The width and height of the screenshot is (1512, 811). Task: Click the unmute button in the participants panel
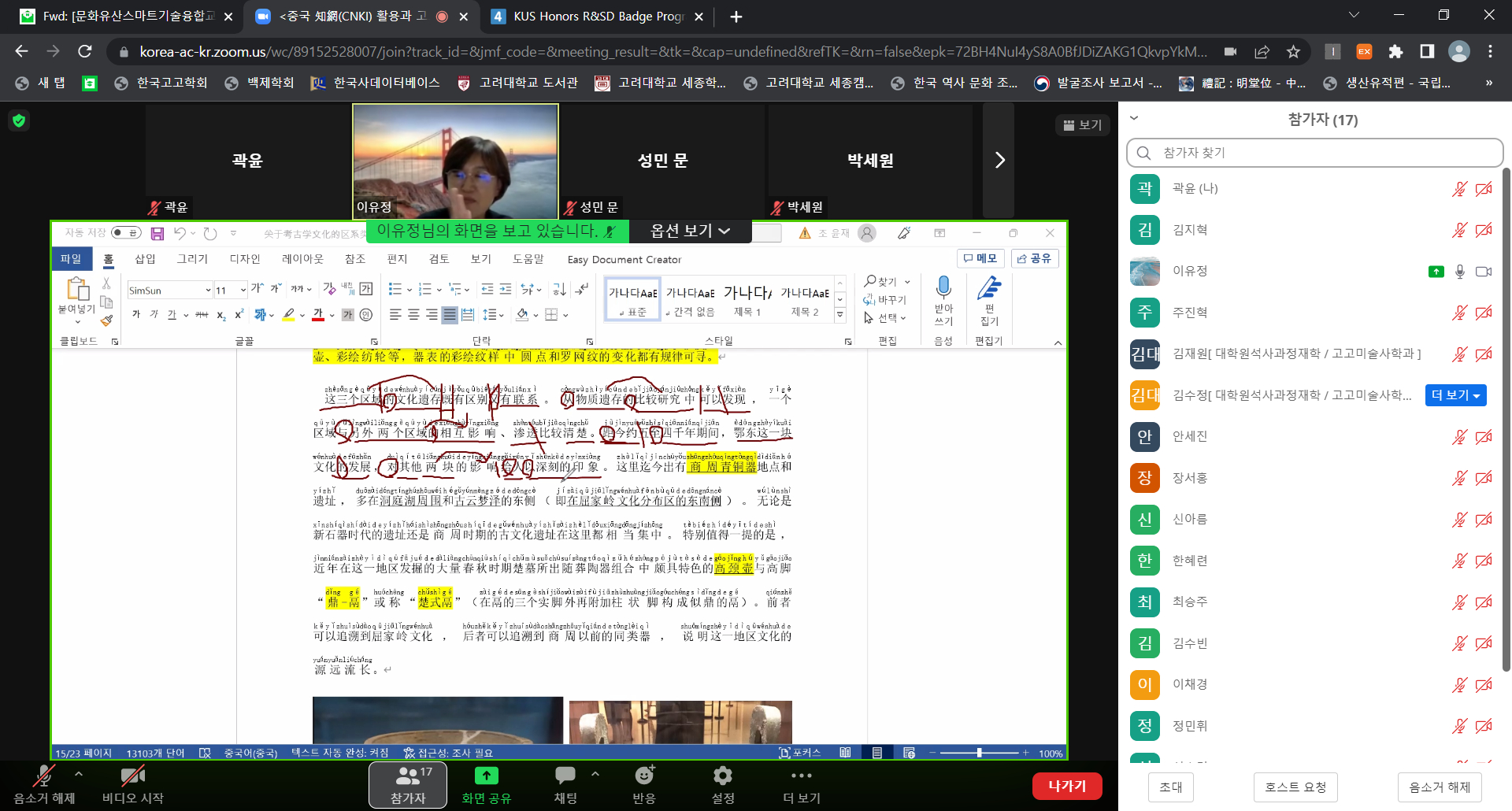tap(1440, 787)
